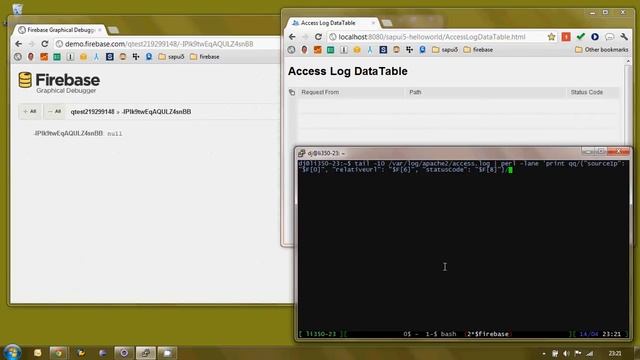This screenshot has height=360, width=640.
Task: Click select-all icon in DataTable header
Action: click(x=292, y=92)
